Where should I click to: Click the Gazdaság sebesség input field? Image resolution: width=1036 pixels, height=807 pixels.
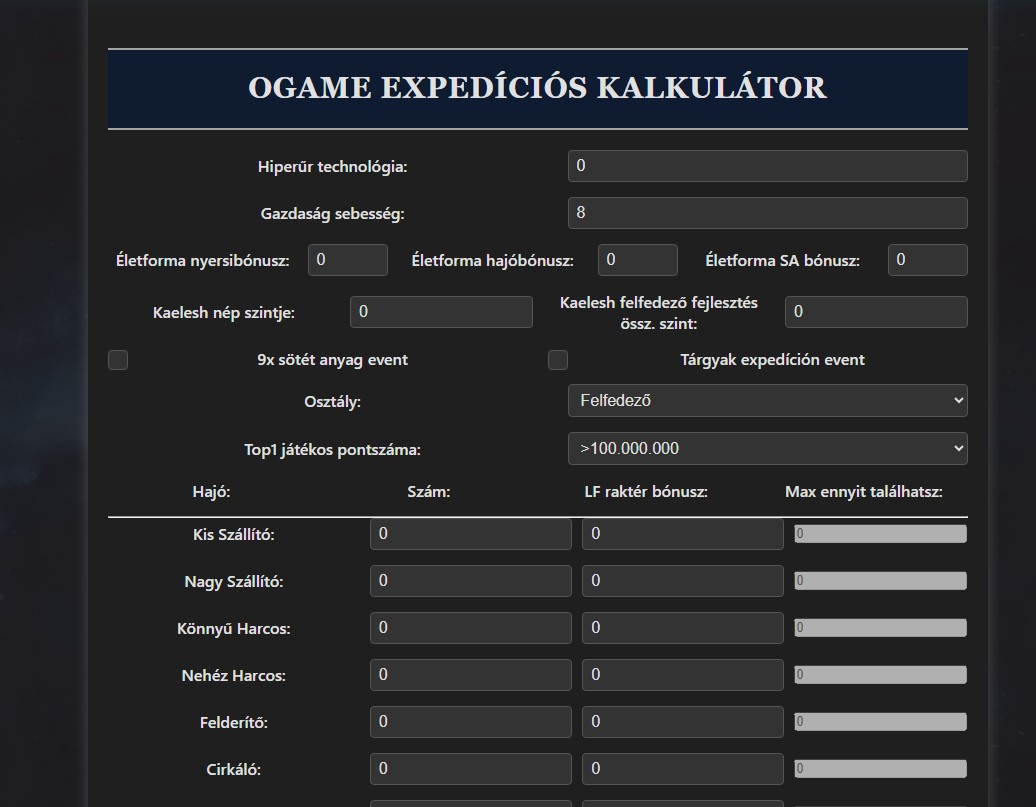point(768,213)
